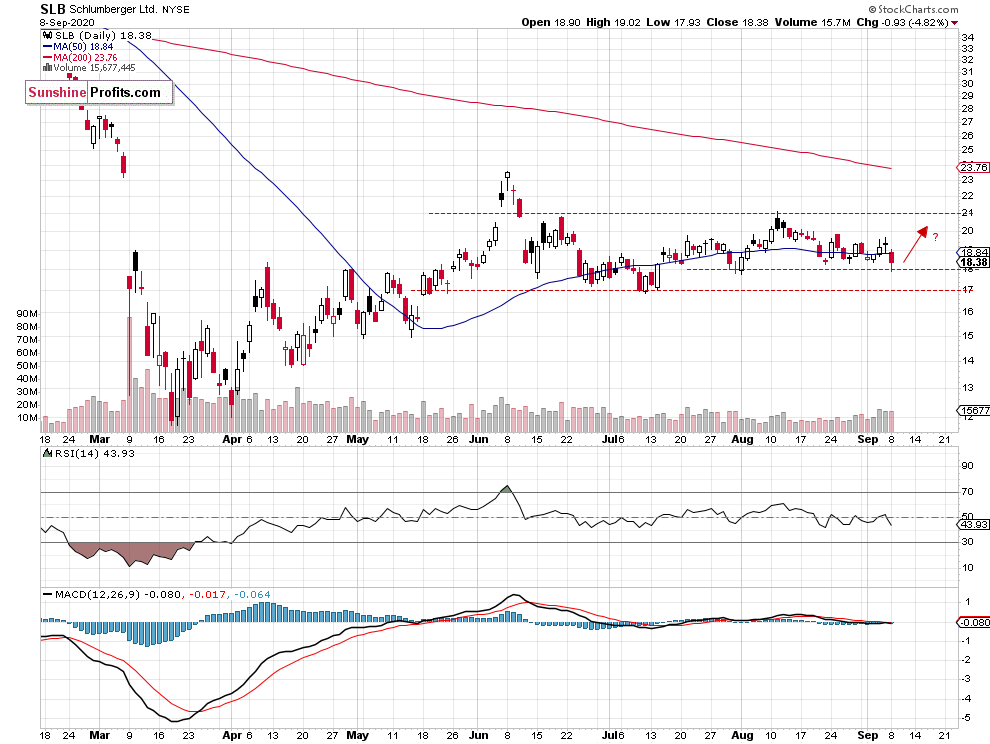Click the NYSE exchange label
This screenshot has width=990, height=744.
[174, 9]
